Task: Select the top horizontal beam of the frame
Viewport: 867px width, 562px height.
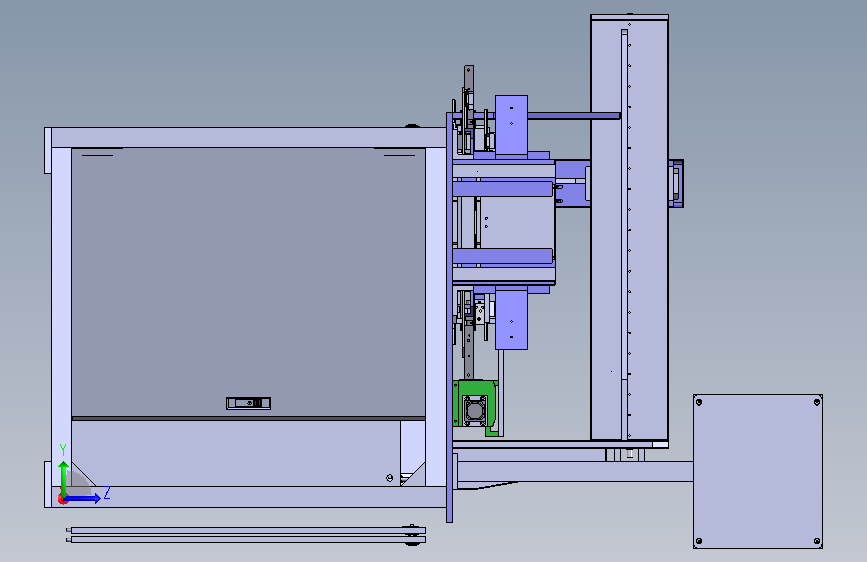Action: pyautogui.click(x=248, y=138)
